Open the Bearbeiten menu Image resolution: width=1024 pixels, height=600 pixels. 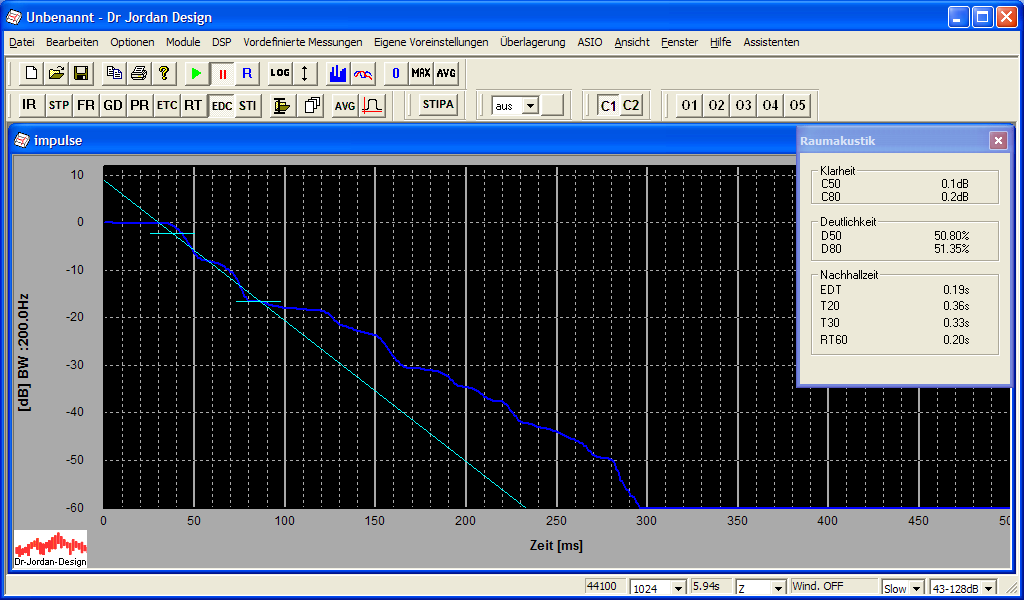coord(72,42)
